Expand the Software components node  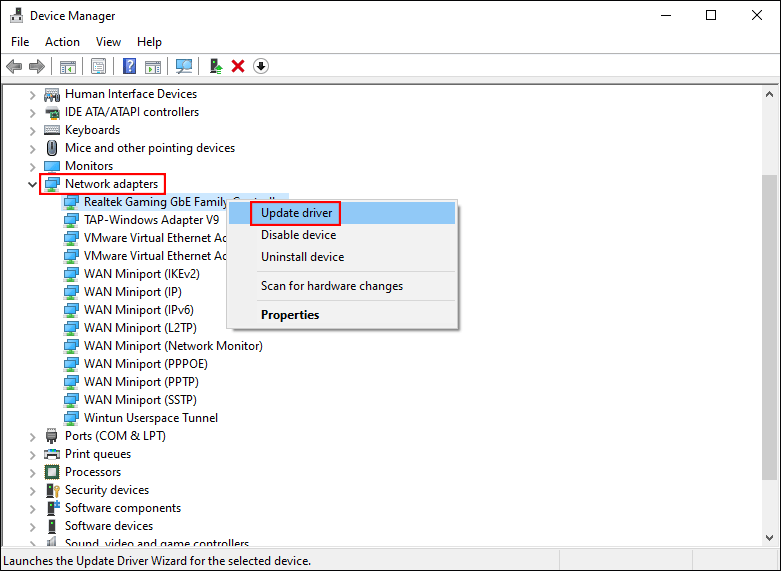tap(32, 508)
